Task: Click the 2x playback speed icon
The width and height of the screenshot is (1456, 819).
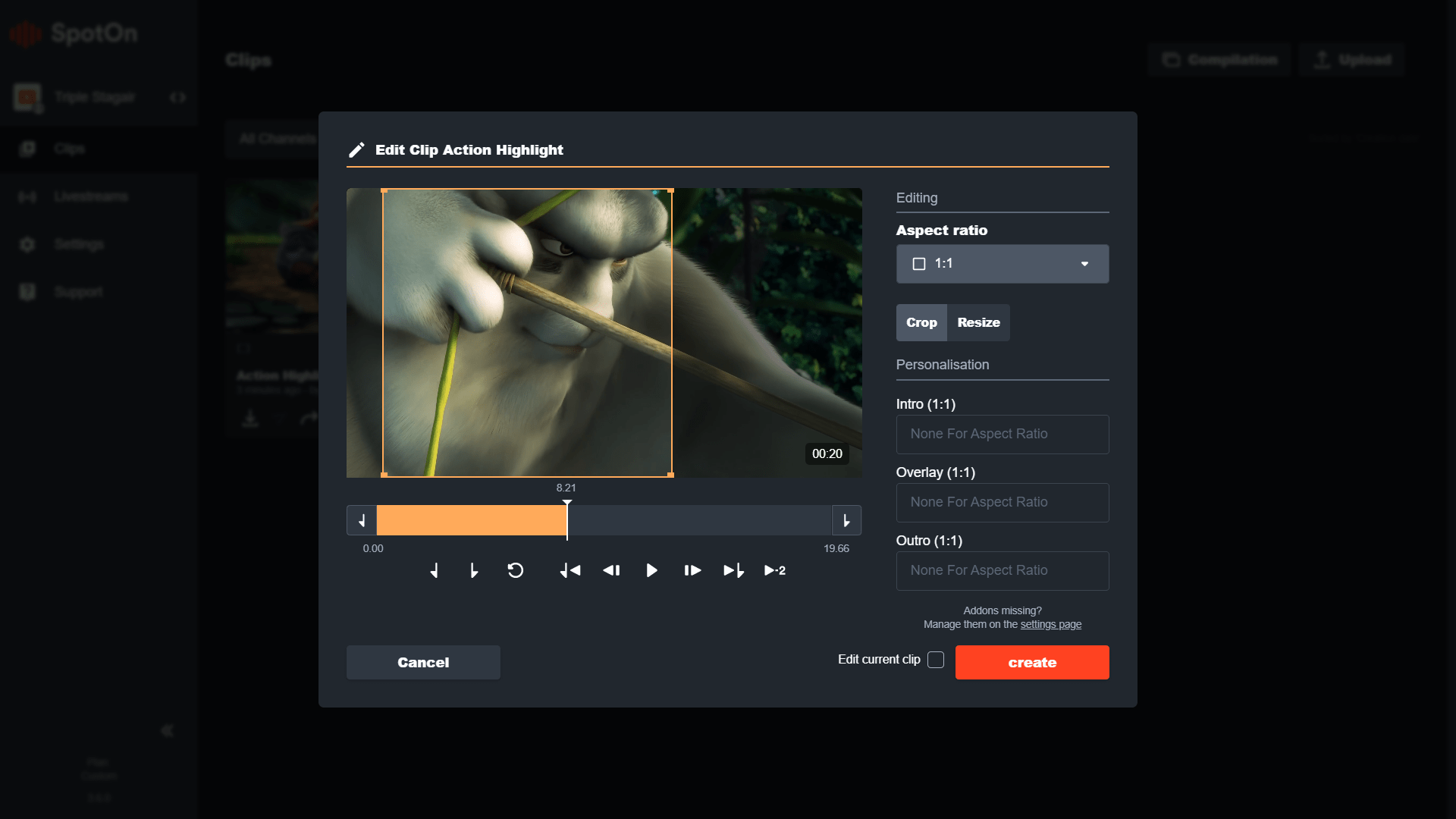Action: click(x=774, y=570)
